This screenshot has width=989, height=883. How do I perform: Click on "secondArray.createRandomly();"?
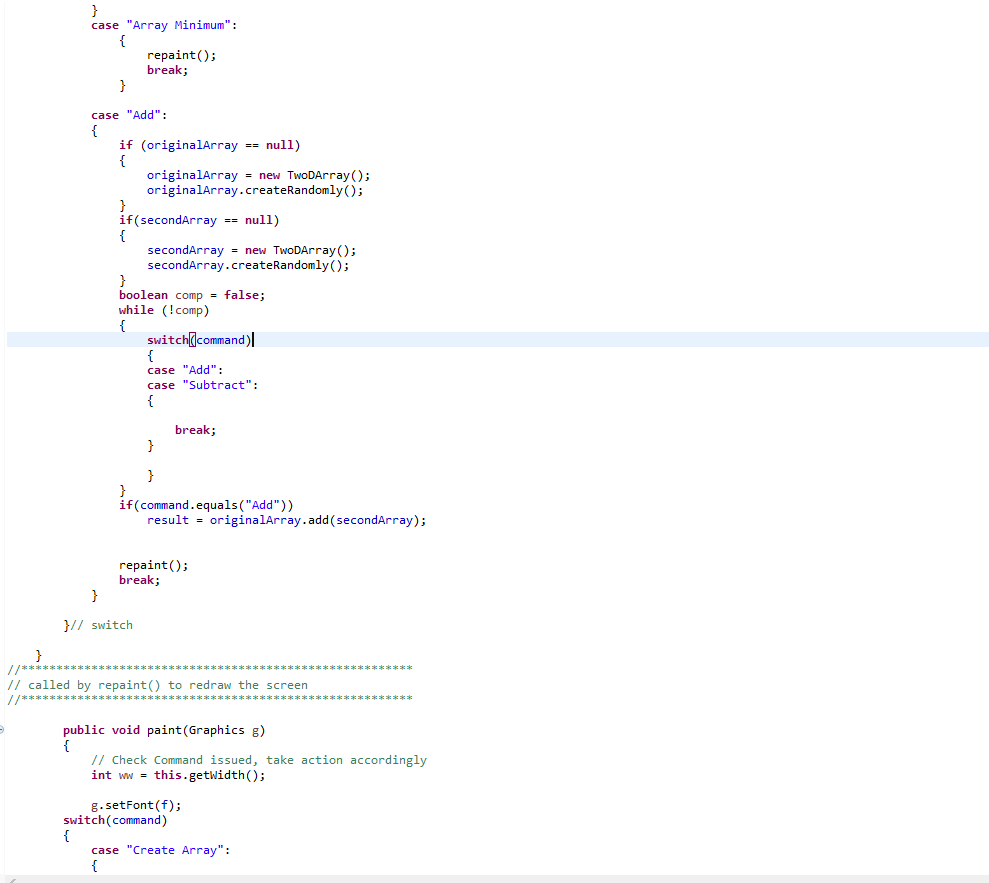point(248,266)
